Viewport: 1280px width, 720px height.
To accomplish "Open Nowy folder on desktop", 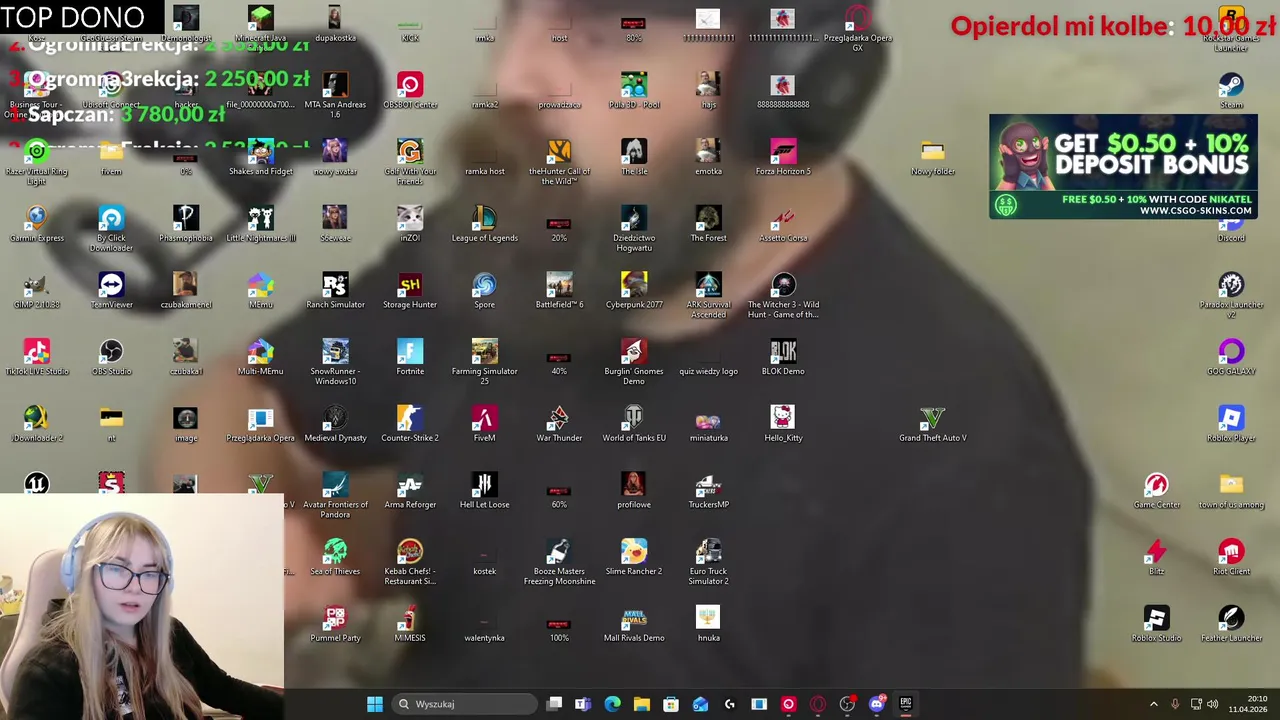I will [932, 157].
